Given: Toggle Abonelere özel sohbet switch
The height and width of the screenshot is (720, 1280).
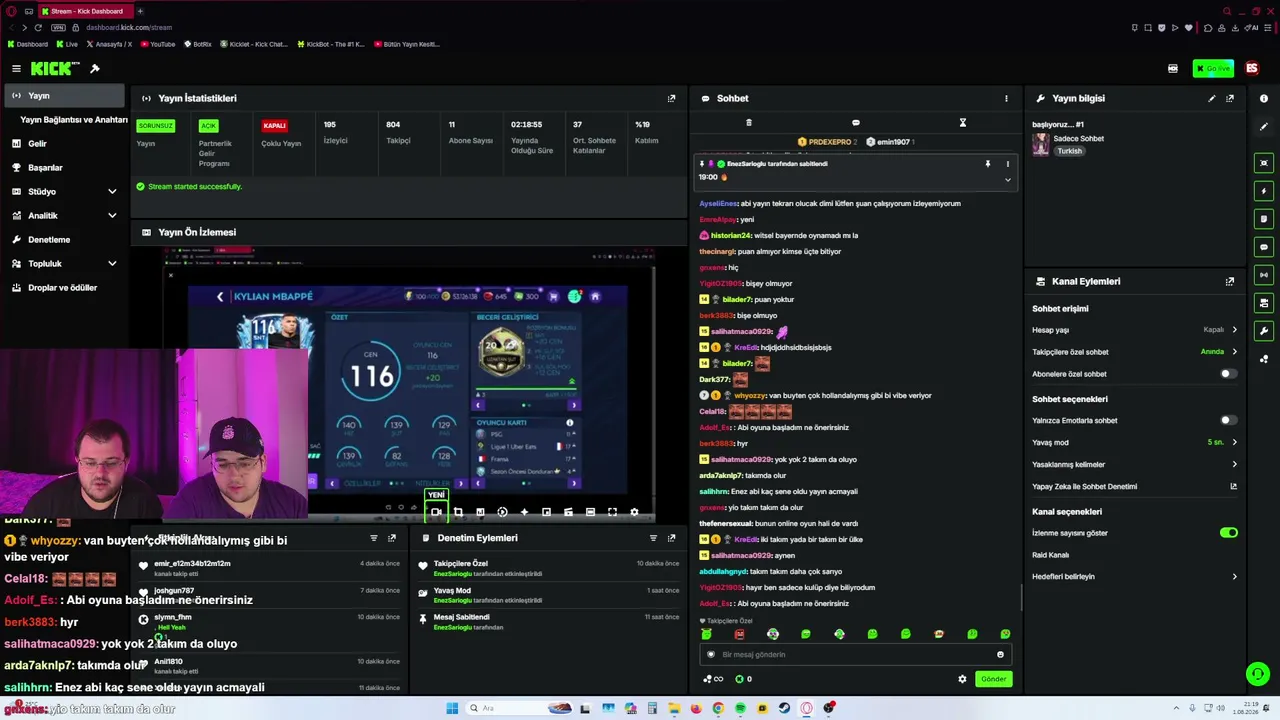Looking at the screenshot, I should click(x=1228, y=374).
